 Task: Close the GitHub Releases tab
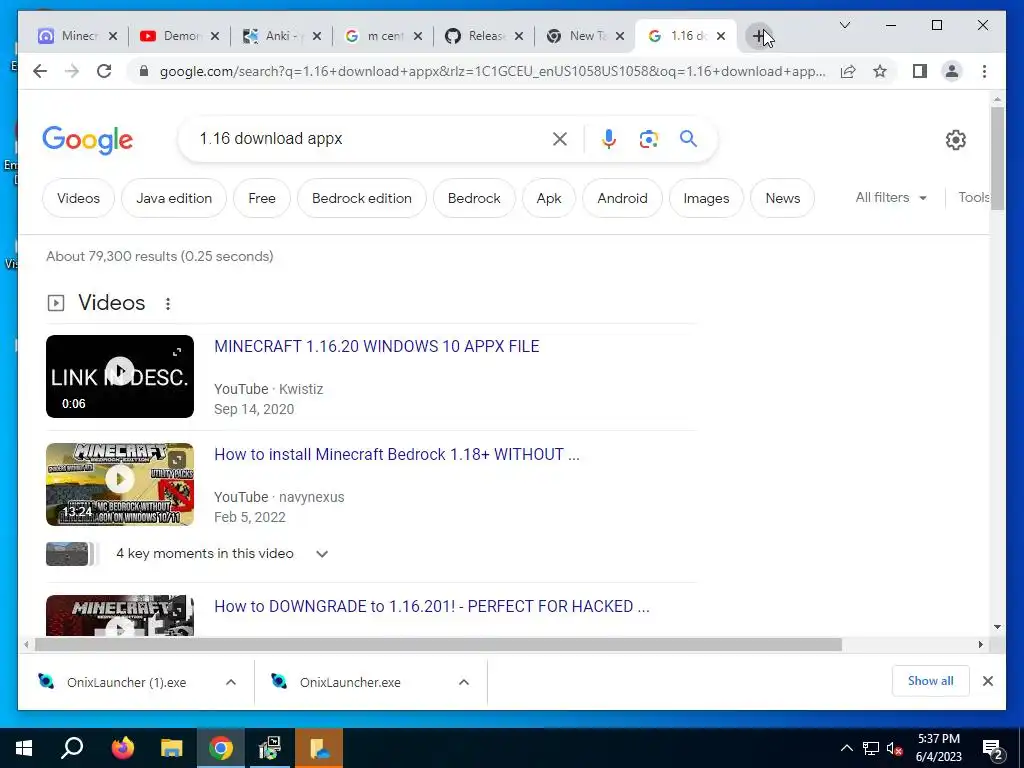[519, 36]
